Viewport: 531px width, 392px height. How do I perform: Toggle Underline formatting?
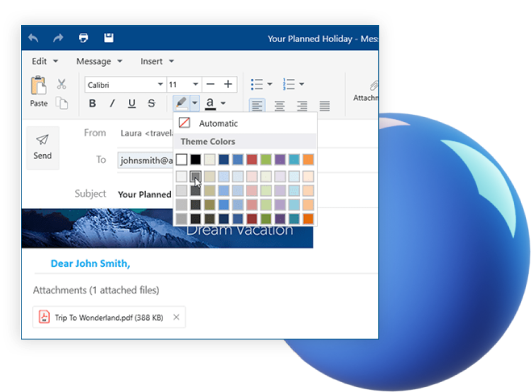point(132,103)
